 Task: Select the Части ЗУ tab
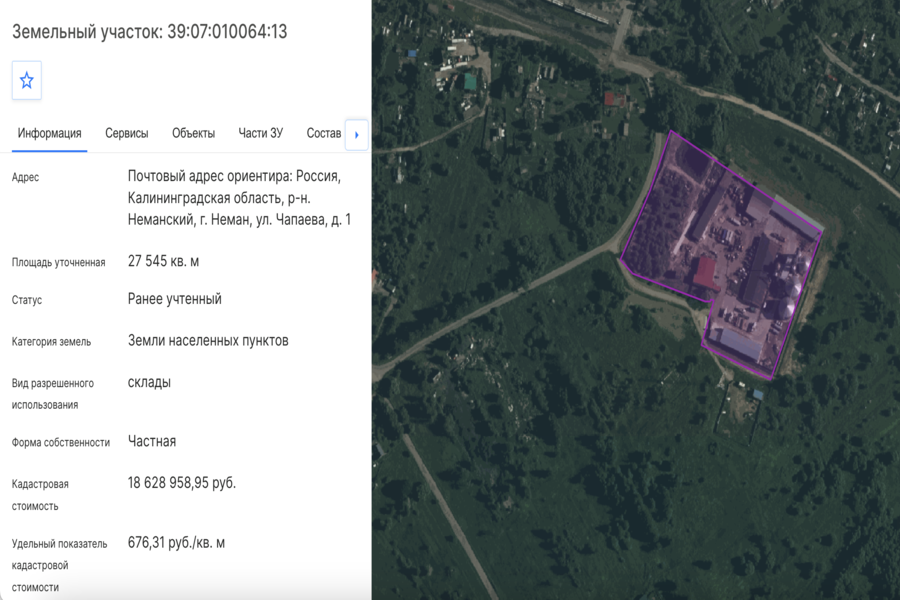(261, 133)
